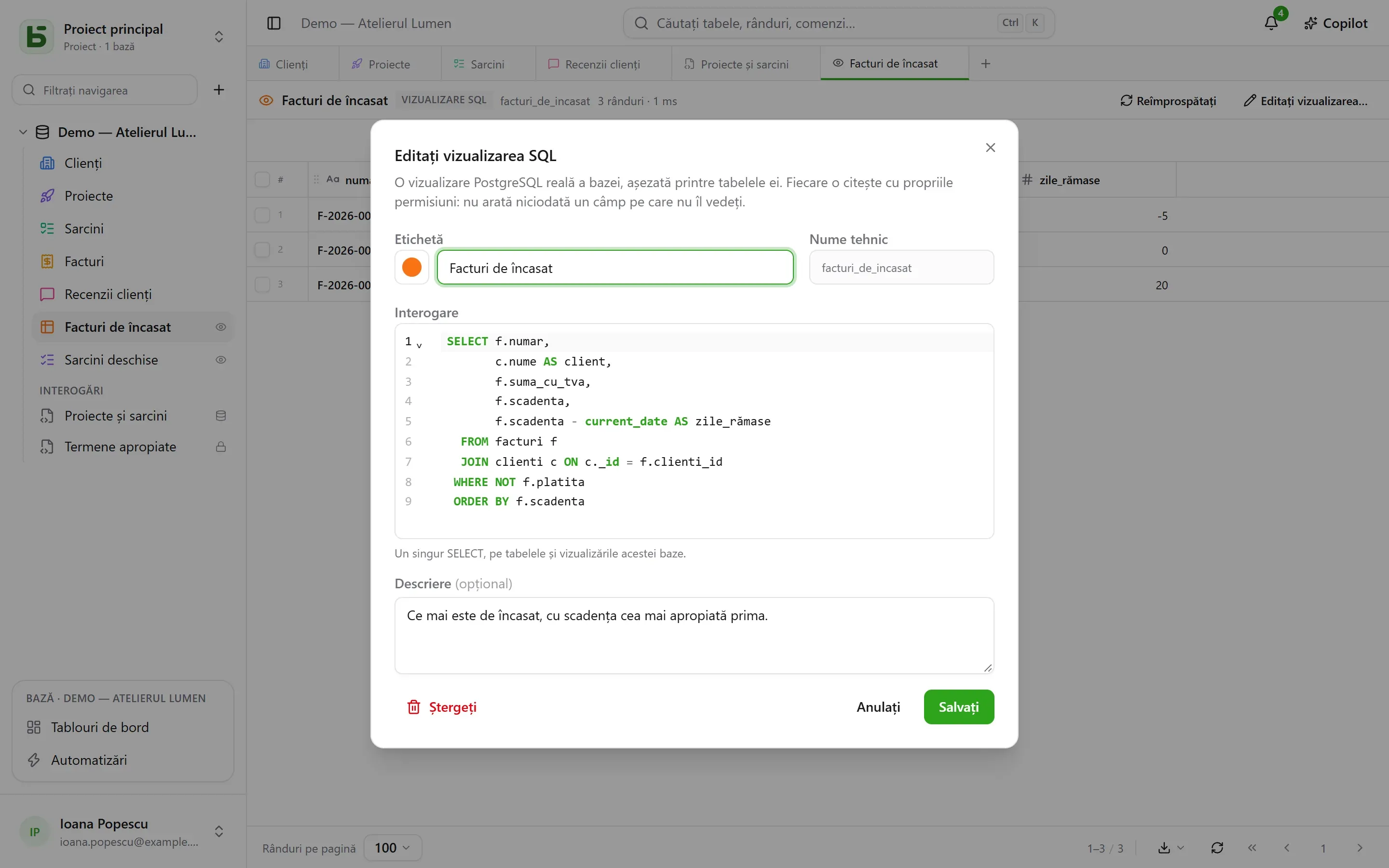Check the checkbox for row 2
Viewport: 1389px width, 868px height.
pos(262,250)
